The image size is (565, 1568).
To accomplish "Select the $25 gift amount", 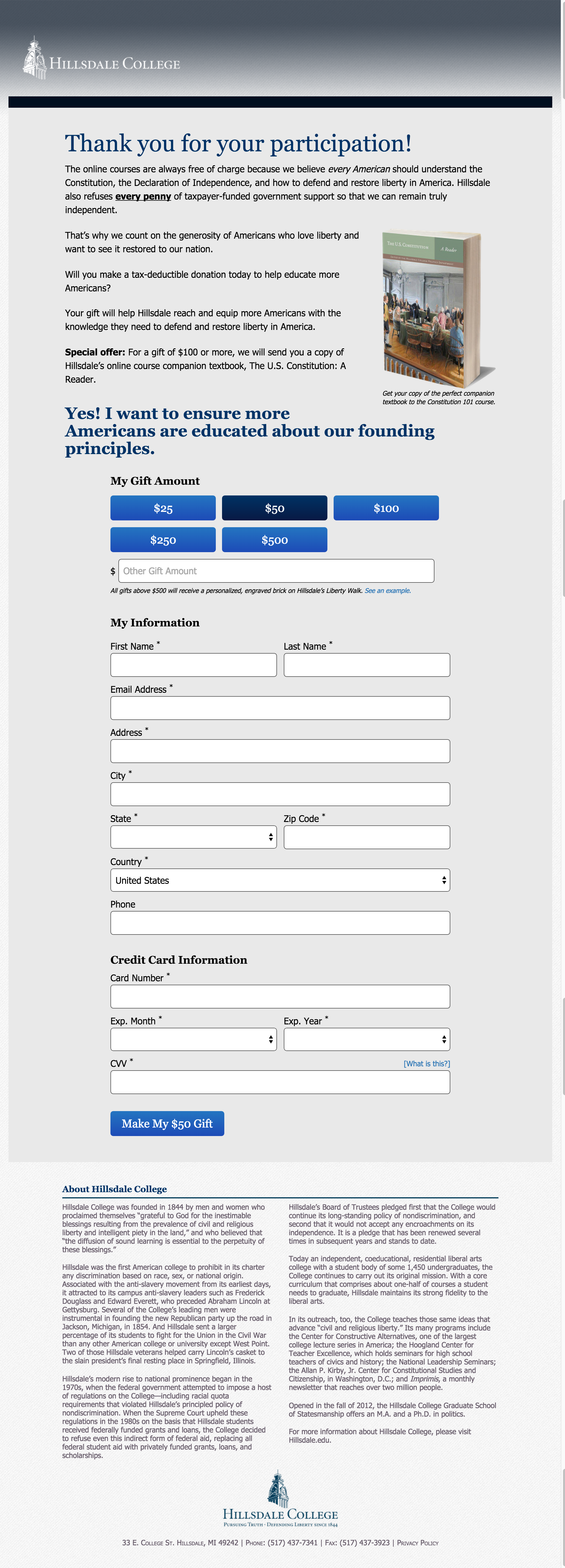I will point(163,508).
